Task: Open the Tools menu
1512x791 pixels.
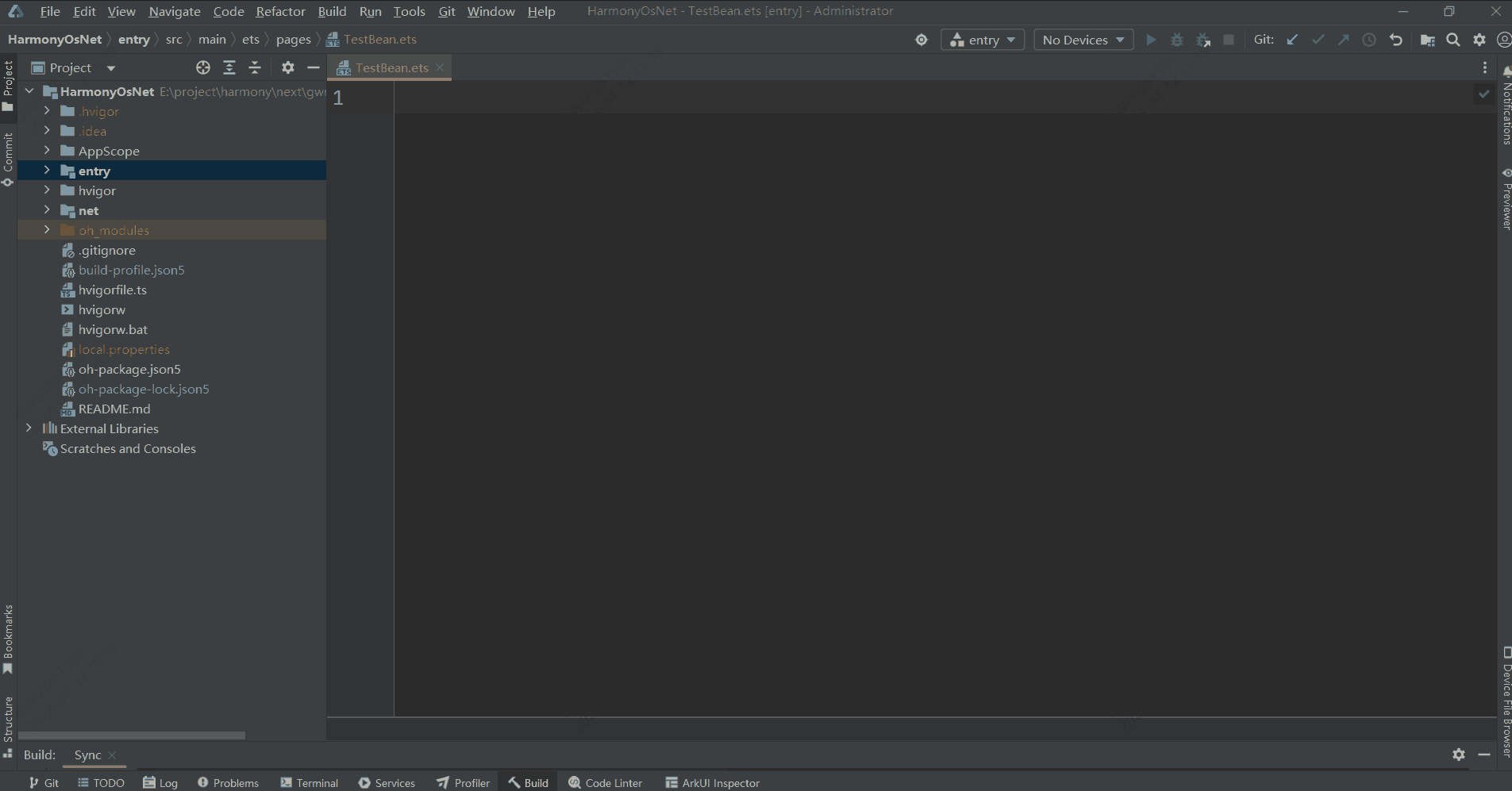Action: click(410, 11)
